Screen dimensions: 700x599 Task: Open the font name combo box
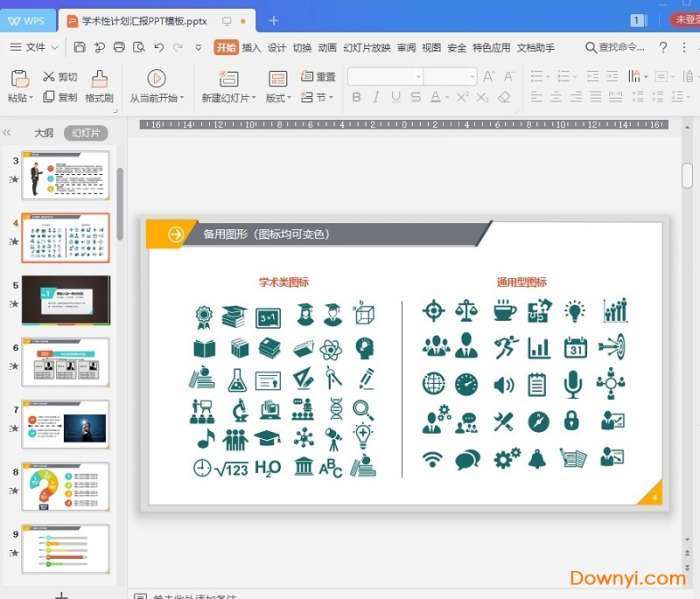[x=386, y=76]
